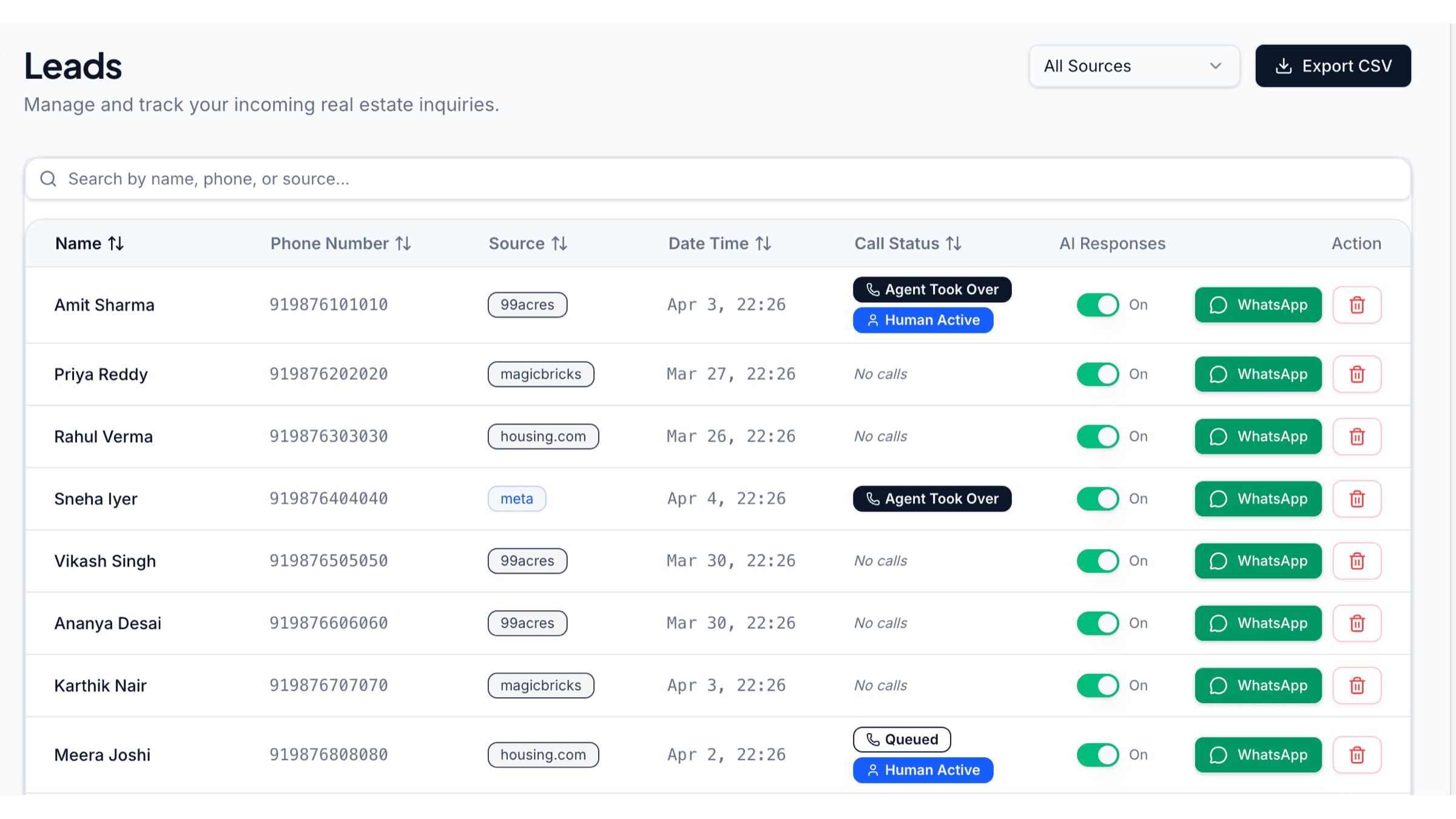1456x819 pixels.
Task: Toggle AI responses for Sneha Iyer
Action: [x=1098, y=499]
